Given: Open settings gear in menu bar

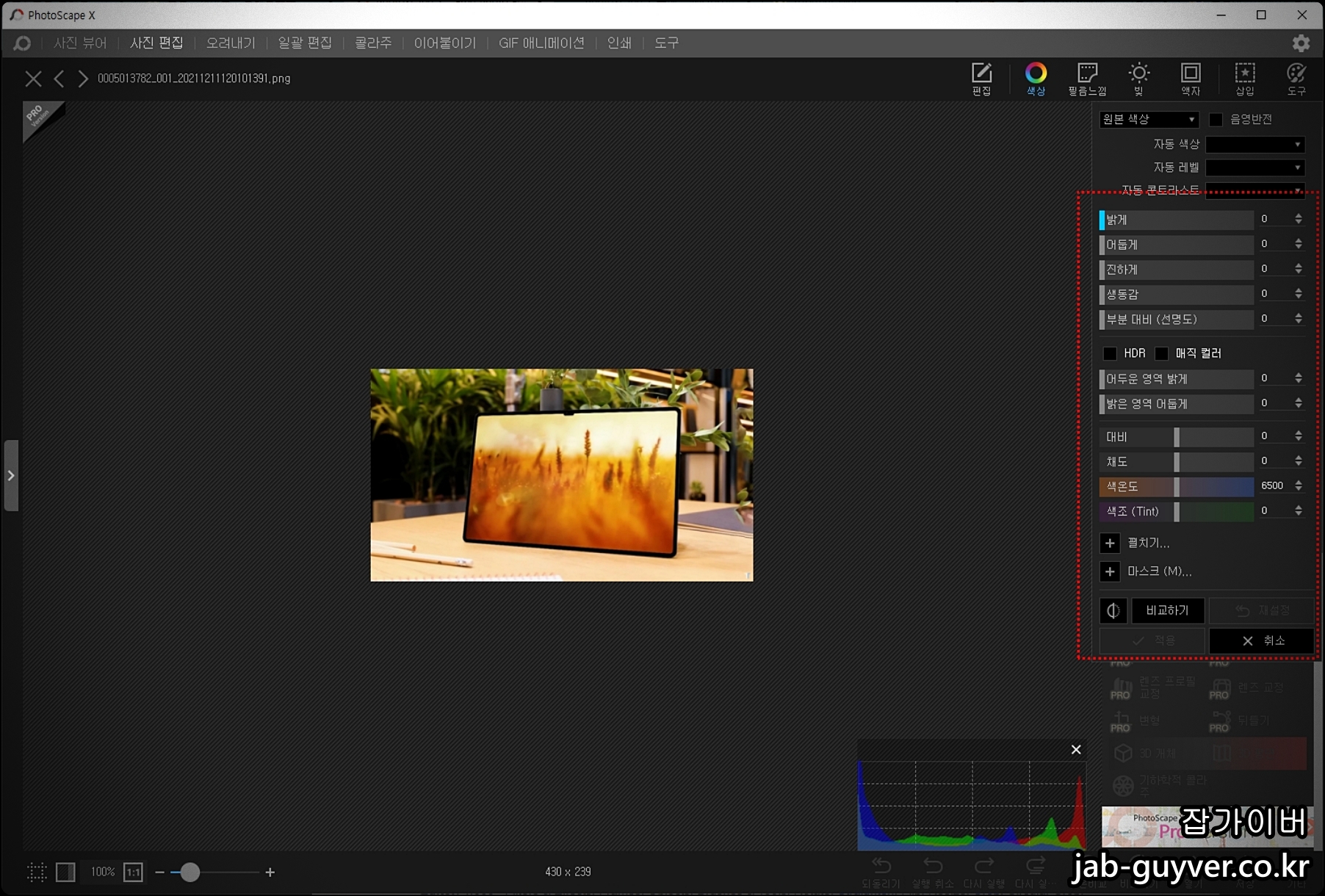Looking at the screenshot, I should tap(1301, 43).
